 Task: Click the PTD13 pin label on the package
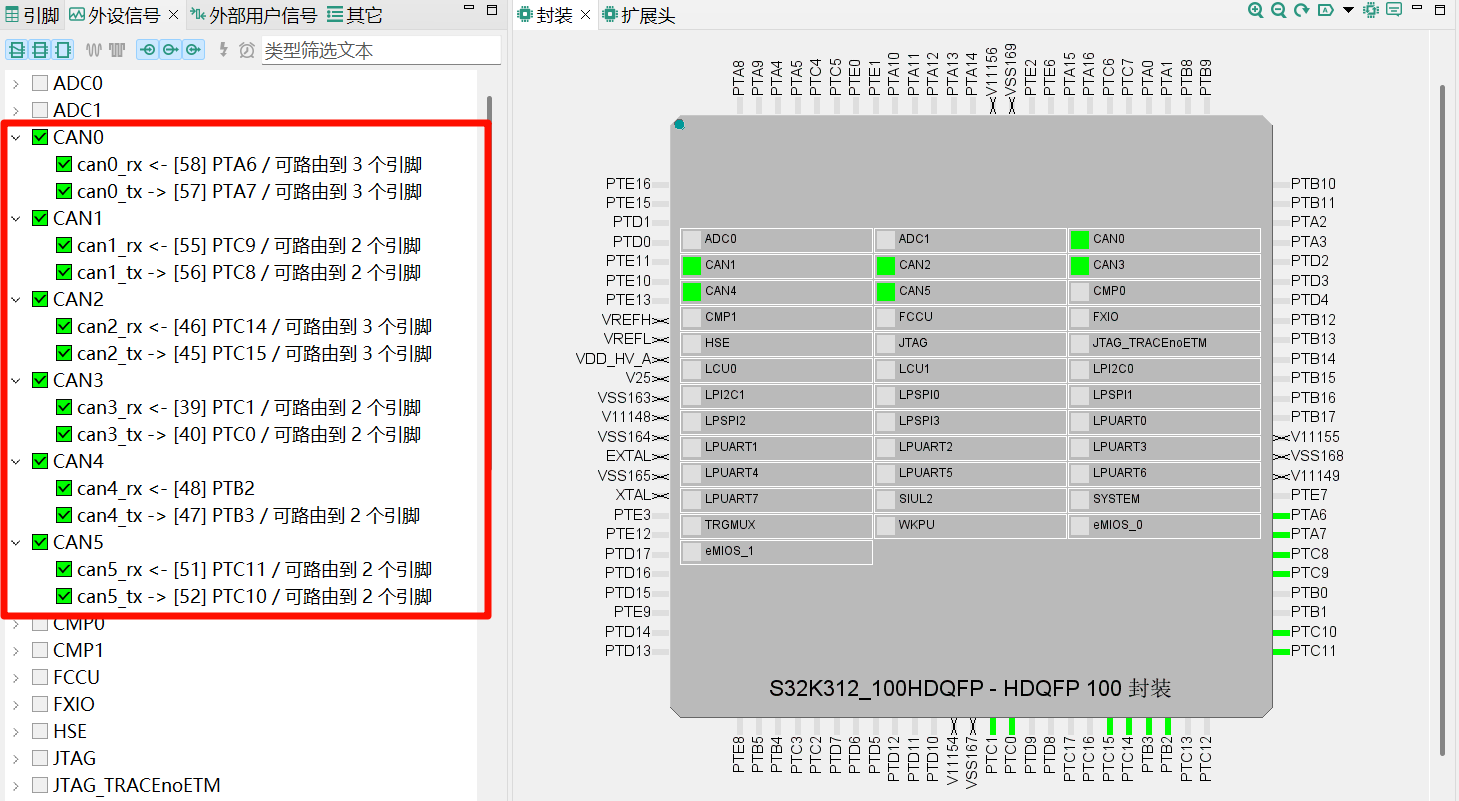628,651
